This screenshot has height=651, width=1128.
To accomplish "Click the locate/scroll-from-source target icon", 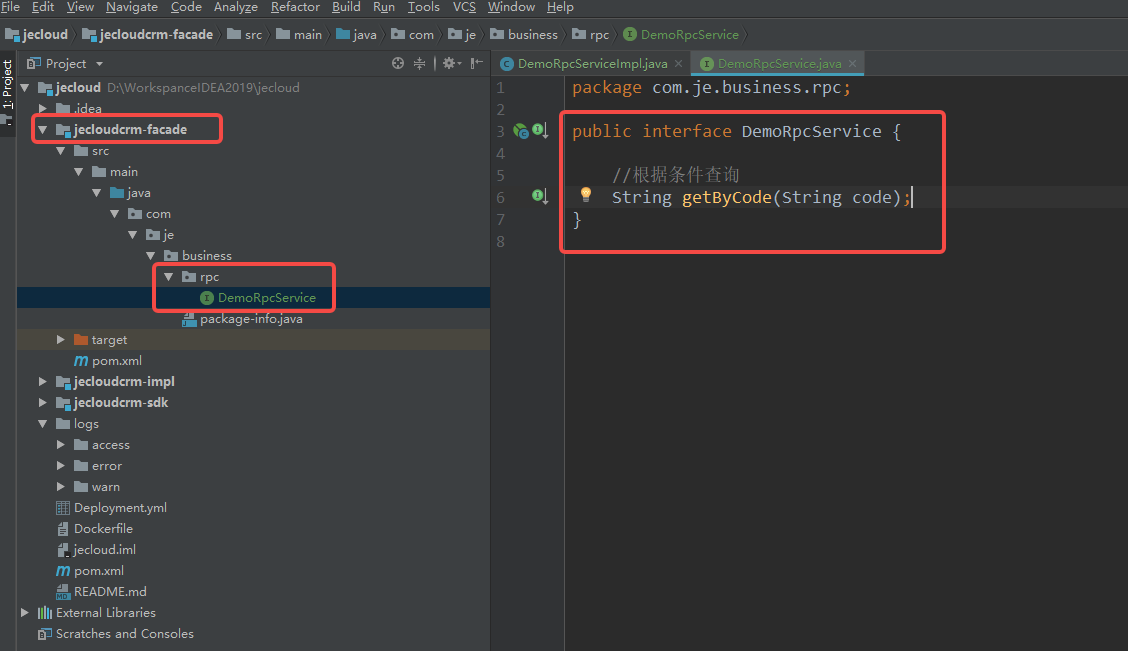I will [398, 63].
